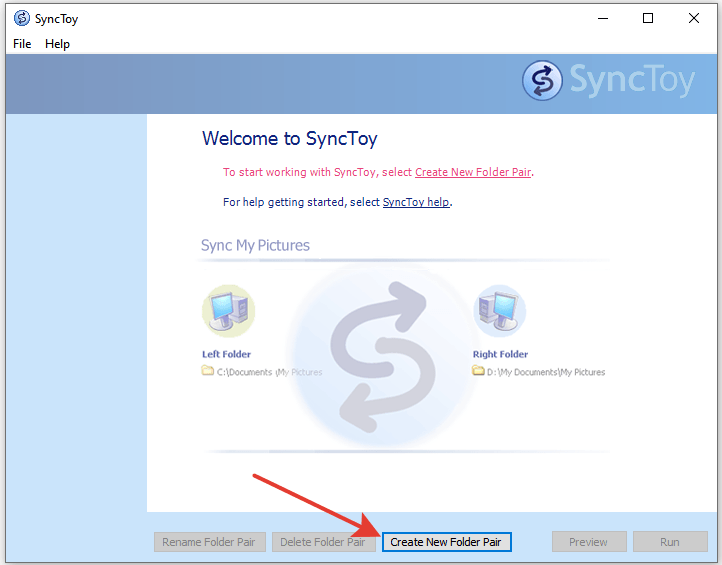This screenshot has height=565, width=722.
Task: Click the Right Folder computer icon
Action: pos(500,311)
